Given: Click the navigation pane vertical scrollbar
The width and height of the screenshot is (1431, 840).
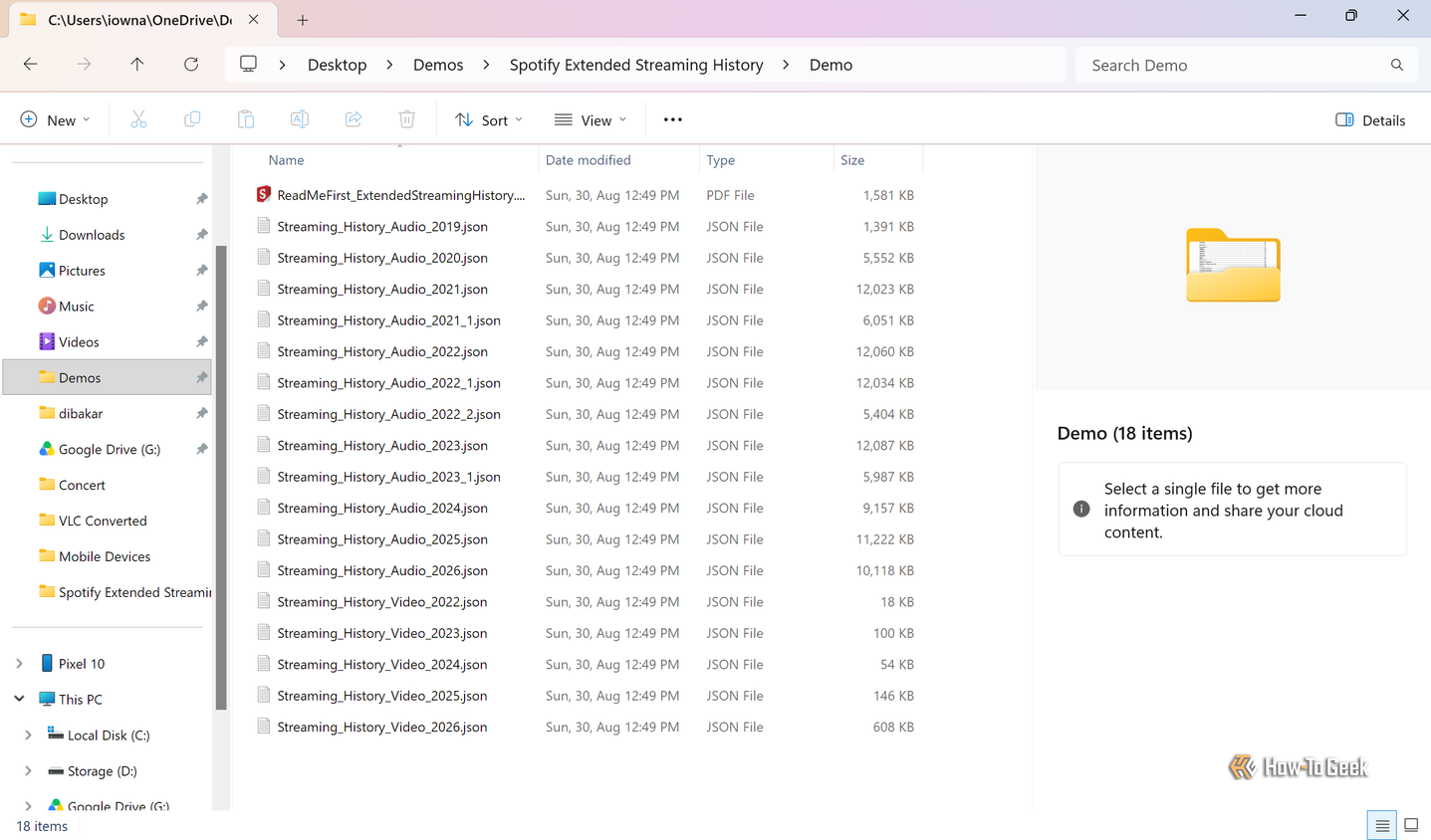Looking at the screenshot, I should [x=221, y=477].
